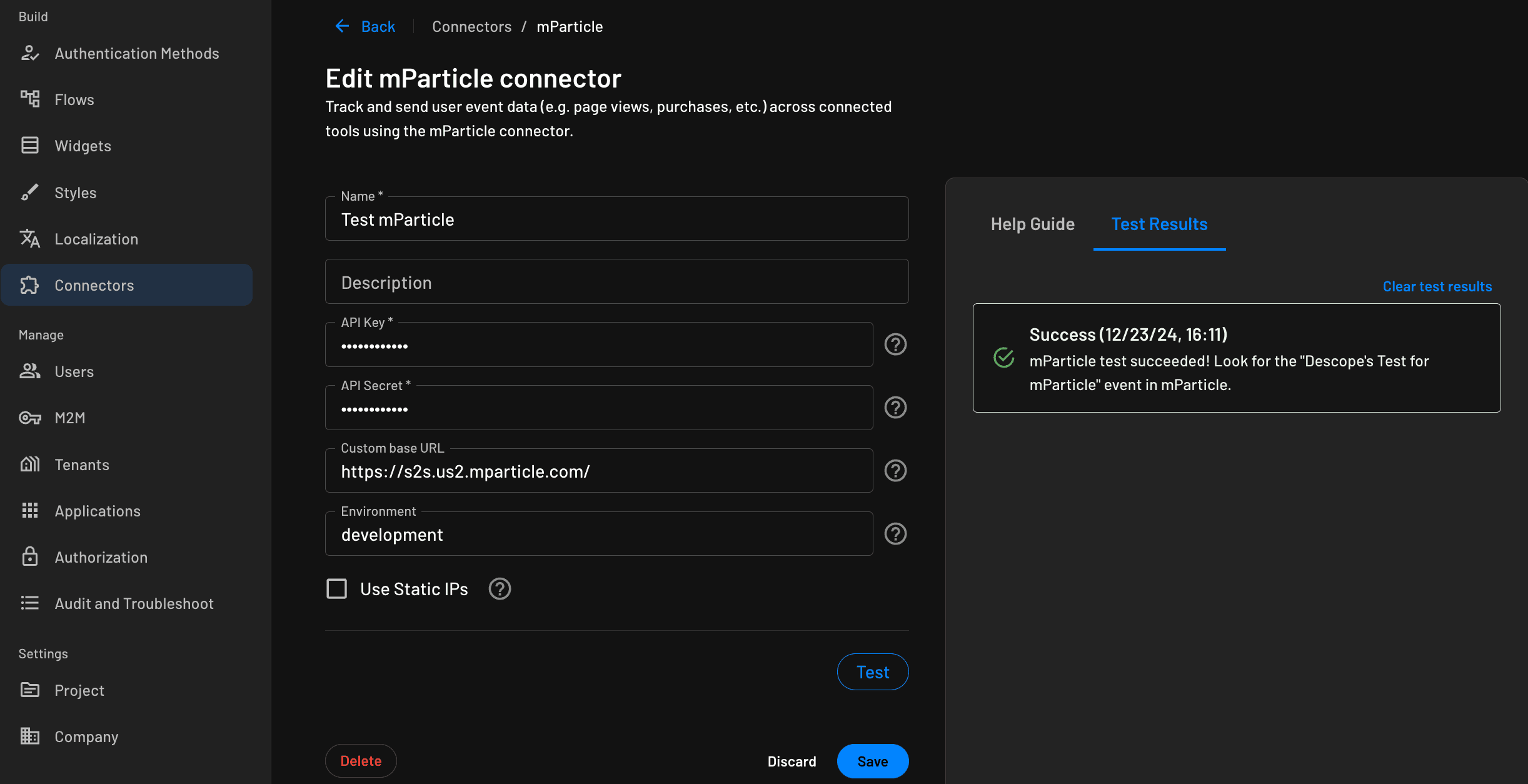Select the Flows icon in Build section
The image size is (1528, 784).
(30, 99)
